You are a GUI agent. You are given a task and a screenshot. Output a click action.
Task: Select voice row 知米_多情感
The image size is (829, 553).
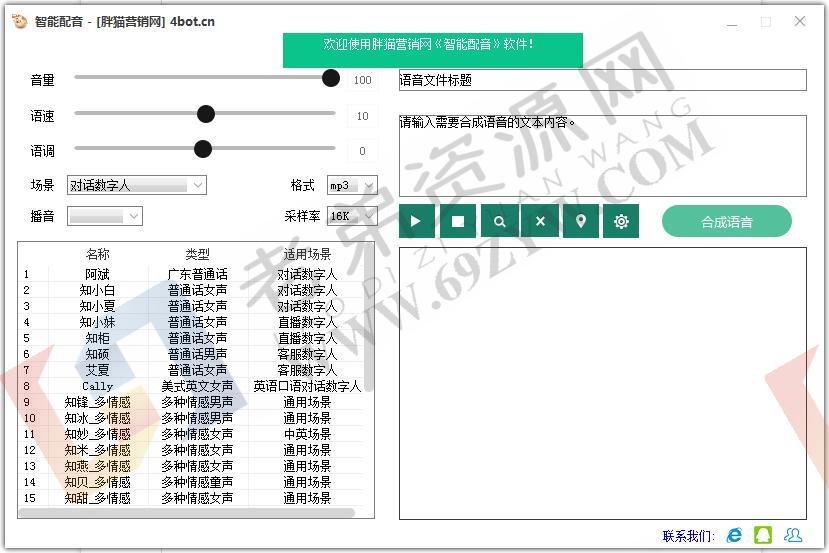[x=191, y=450]
